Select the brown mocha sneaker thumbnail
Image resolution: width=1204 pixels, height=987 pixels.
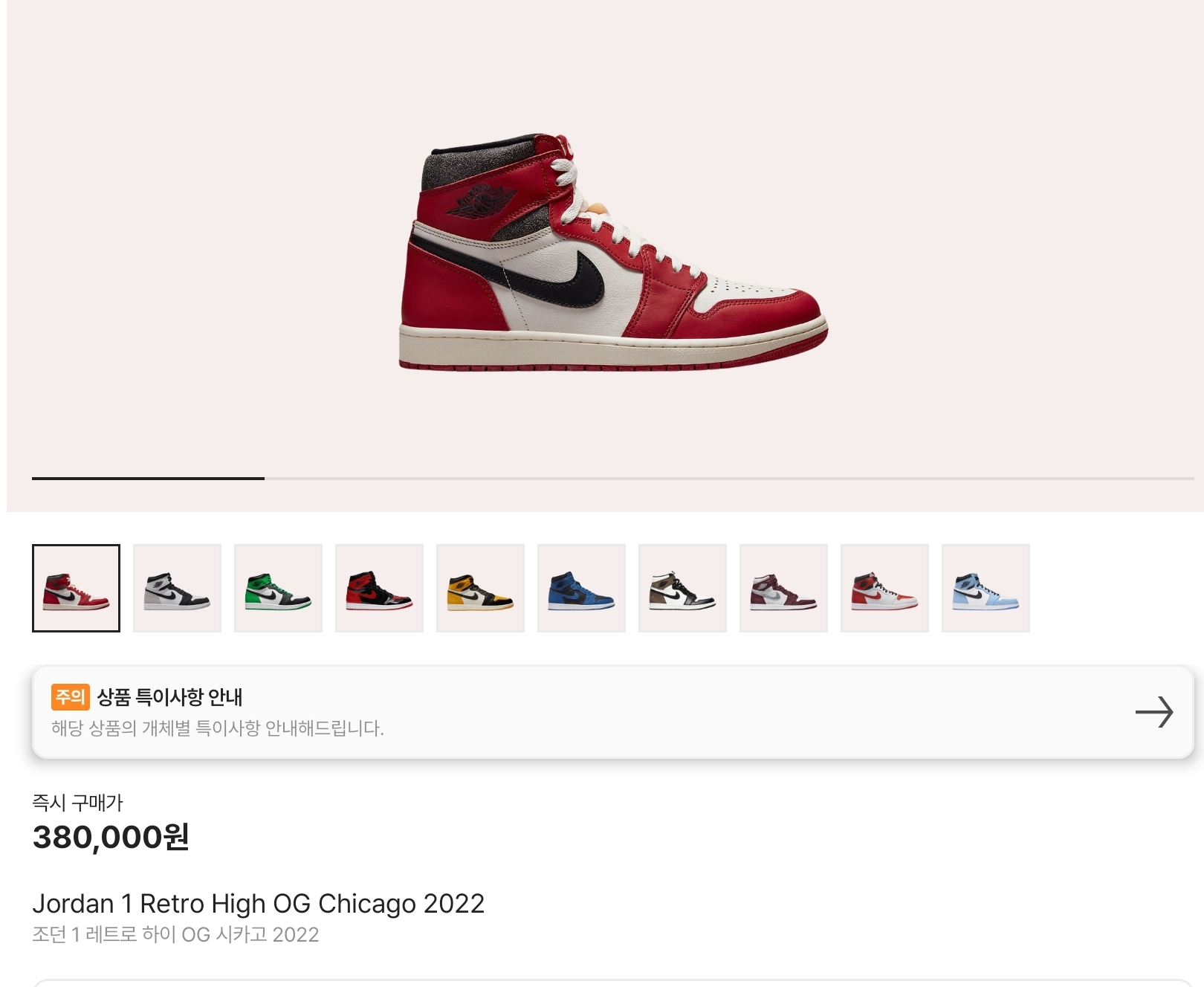coord(682,588)
